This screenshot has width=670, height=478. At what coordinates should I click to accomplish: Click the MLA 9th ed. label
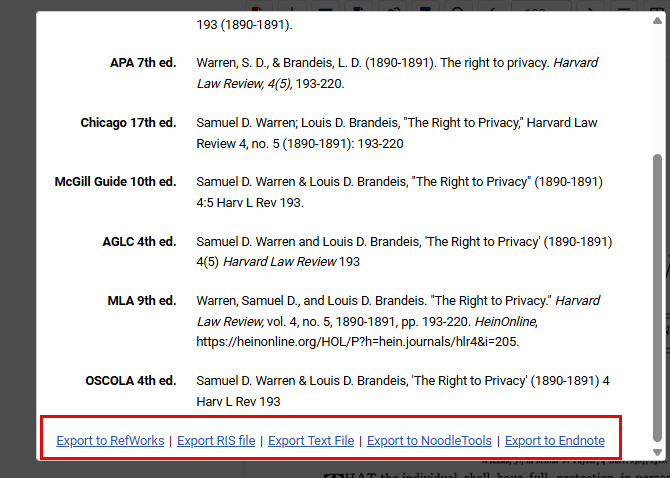[141, 301]
